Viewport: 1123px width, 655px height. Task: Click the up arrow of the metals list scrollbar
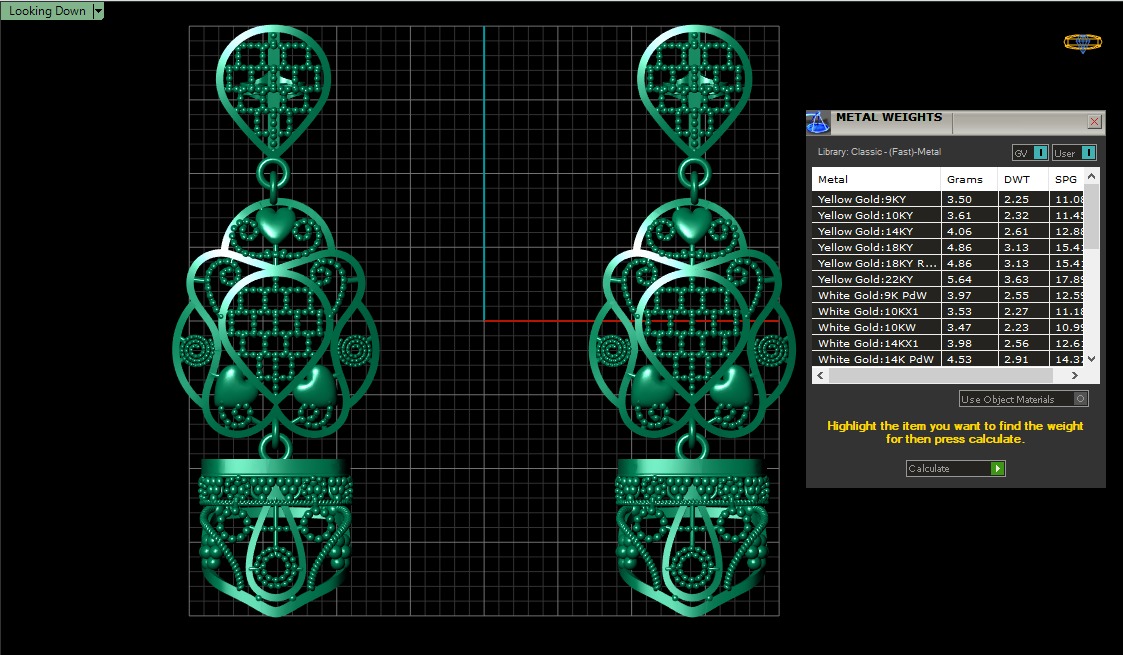click(x=1091, y=176)
